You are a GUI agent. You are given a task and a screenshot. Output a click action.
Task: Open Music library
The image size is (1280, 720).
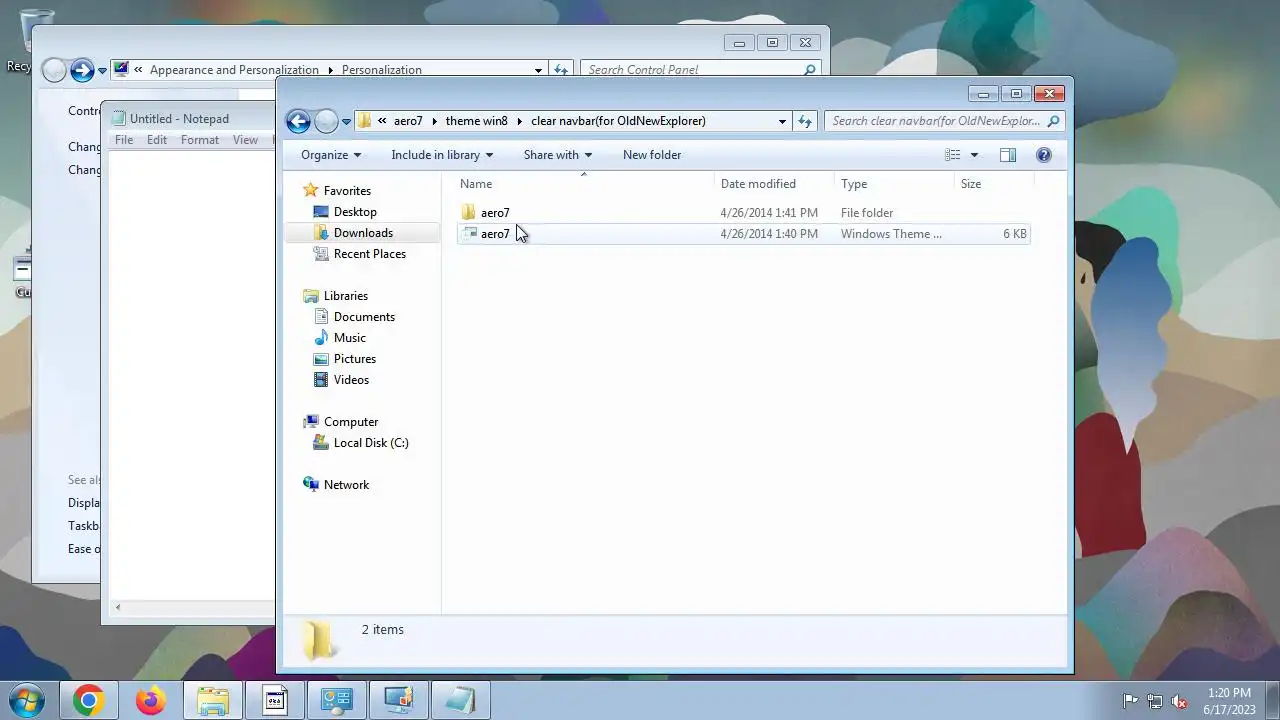pyautogui.click(x=349, y=338)
